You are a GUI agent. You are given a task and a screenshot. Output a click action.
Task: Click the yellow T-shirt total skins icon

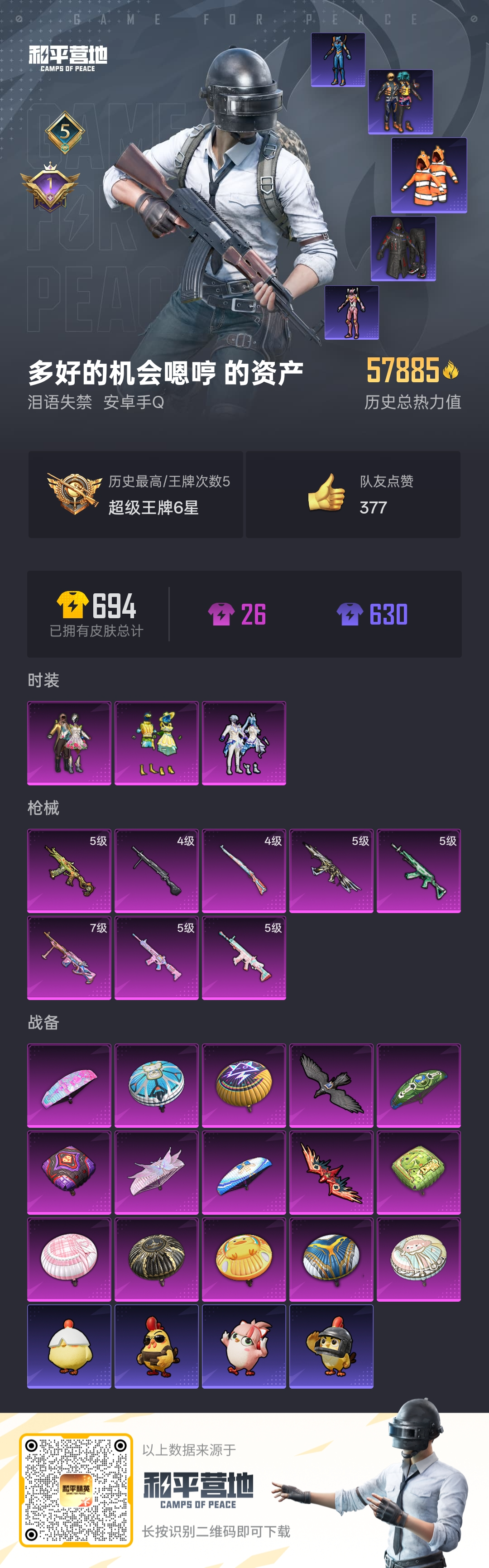pos(72,605)
